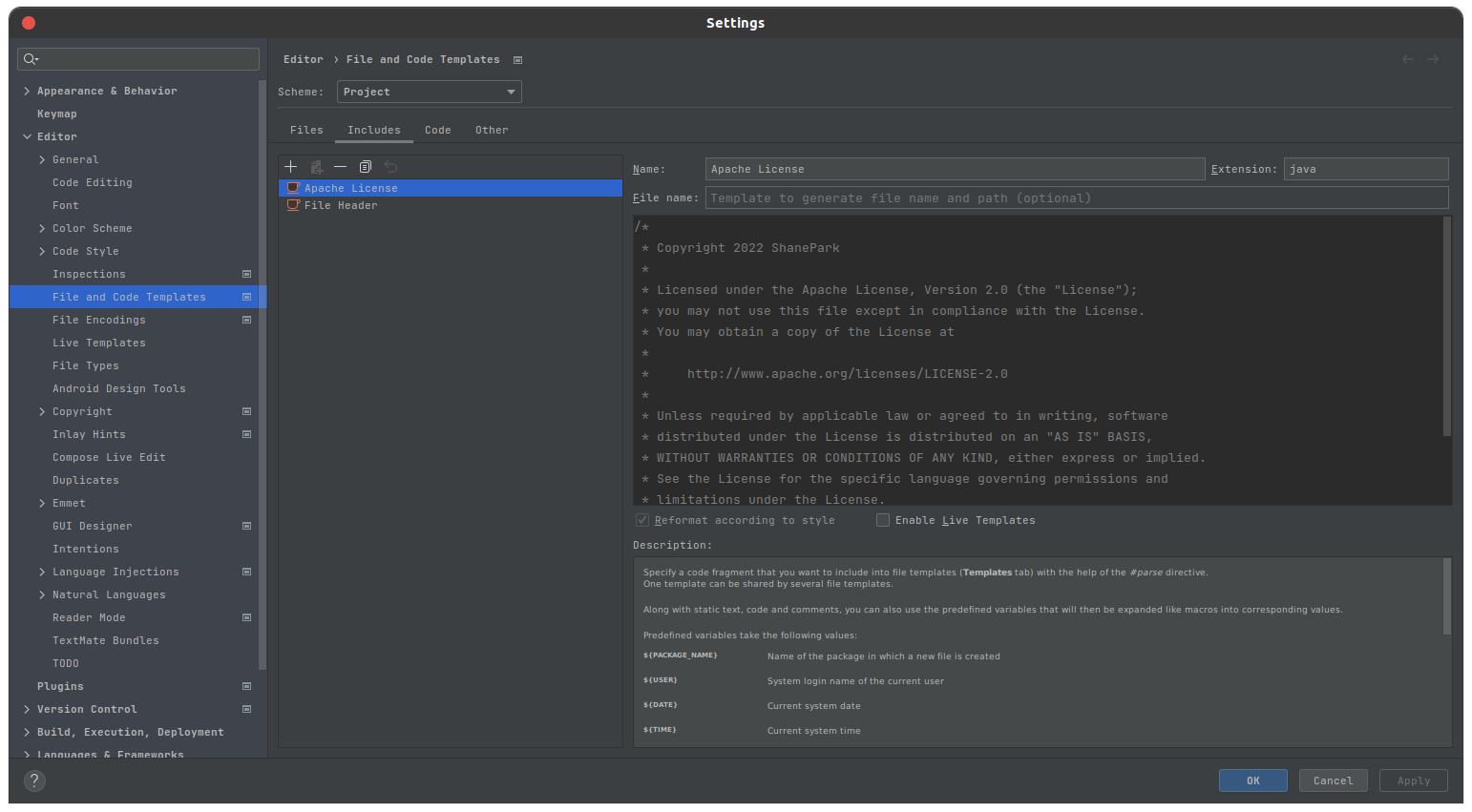Open the Scheme dropdown

tap(429, 92)
